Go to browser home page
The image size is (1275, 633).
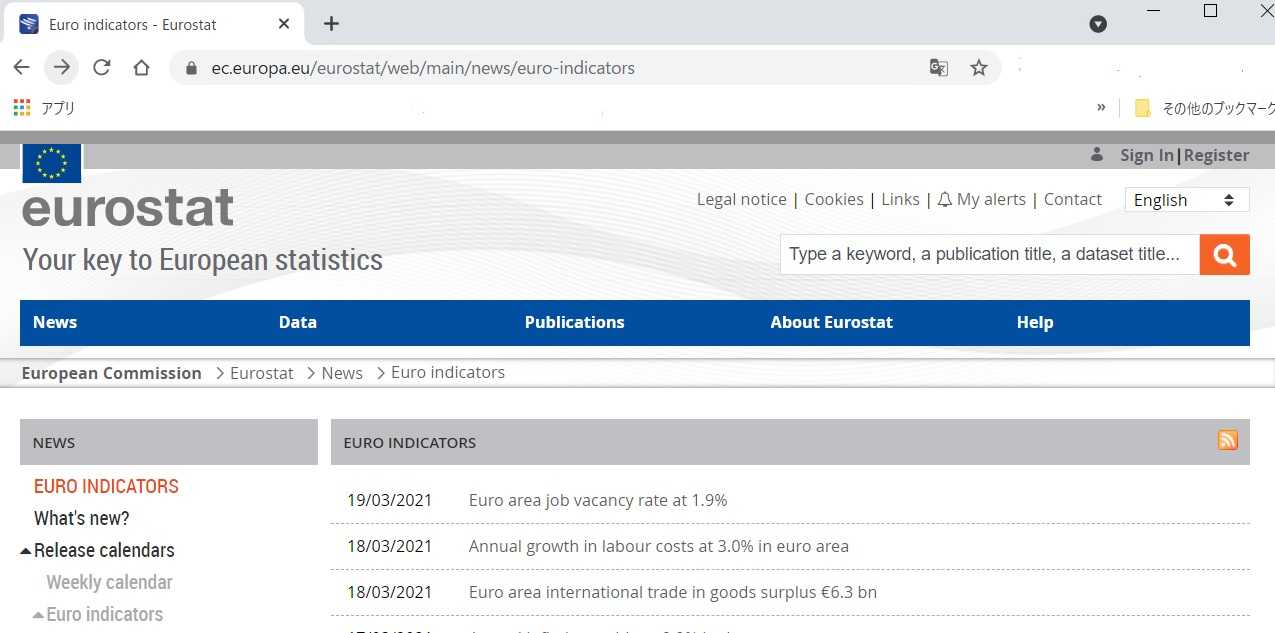141,68
